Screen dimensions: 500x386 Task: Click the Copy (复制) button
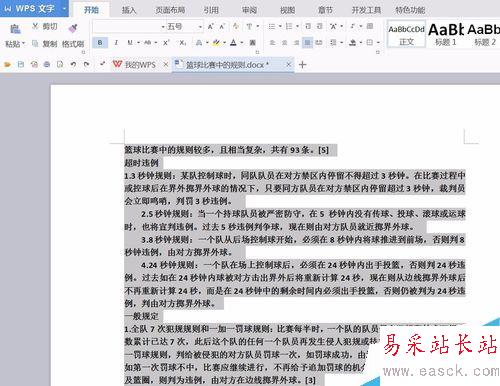pyautogui.click(x=45, y=43)
